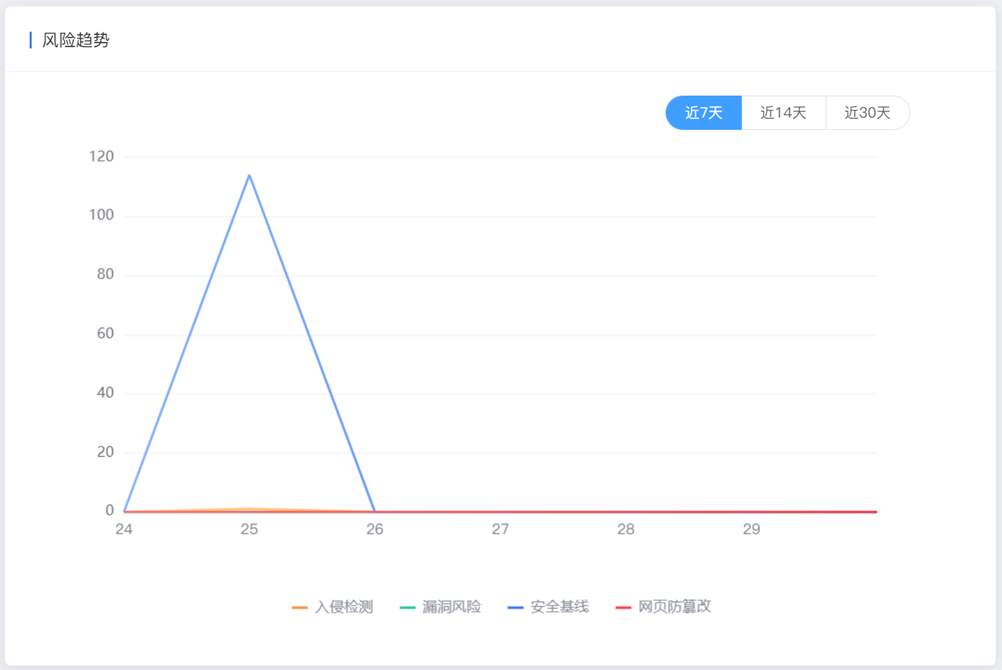Click the x-axis label 26
Screen dimensions: 1002x670
pyautogui.click(x=375, y=529)
